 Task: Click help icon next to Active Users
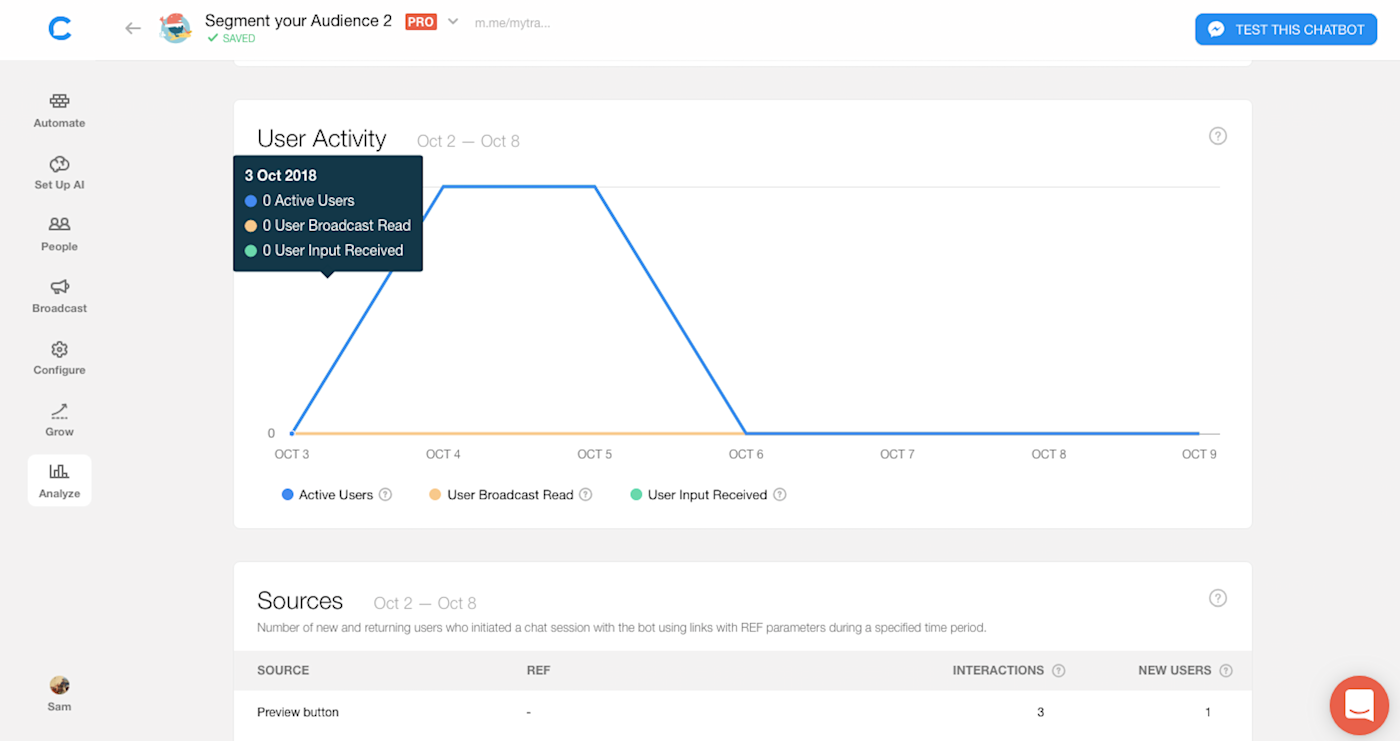385,494
